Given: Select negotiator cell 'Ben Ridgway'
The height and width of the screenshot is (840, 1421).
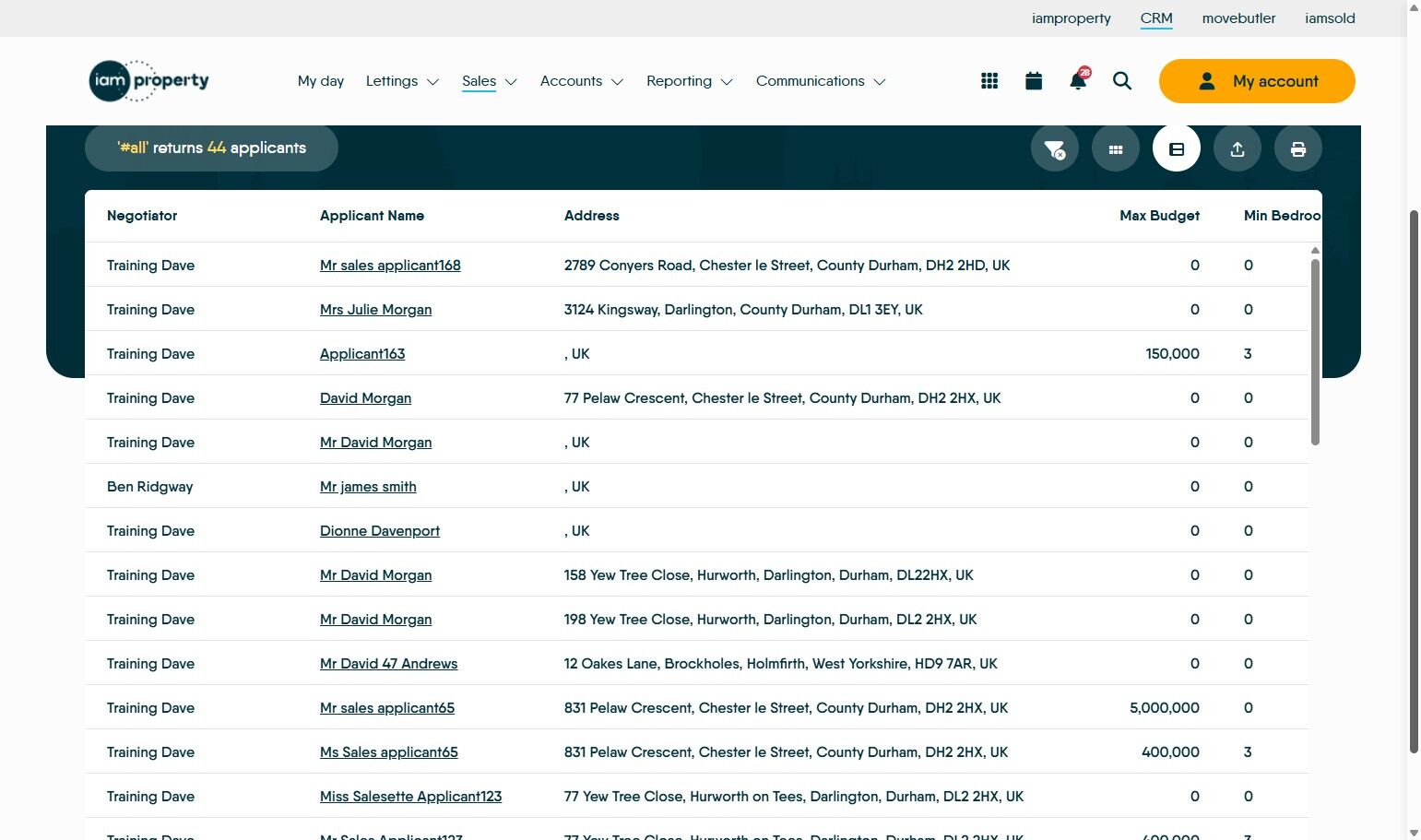Looking at the screenshot, I should (x=149, y=487).
